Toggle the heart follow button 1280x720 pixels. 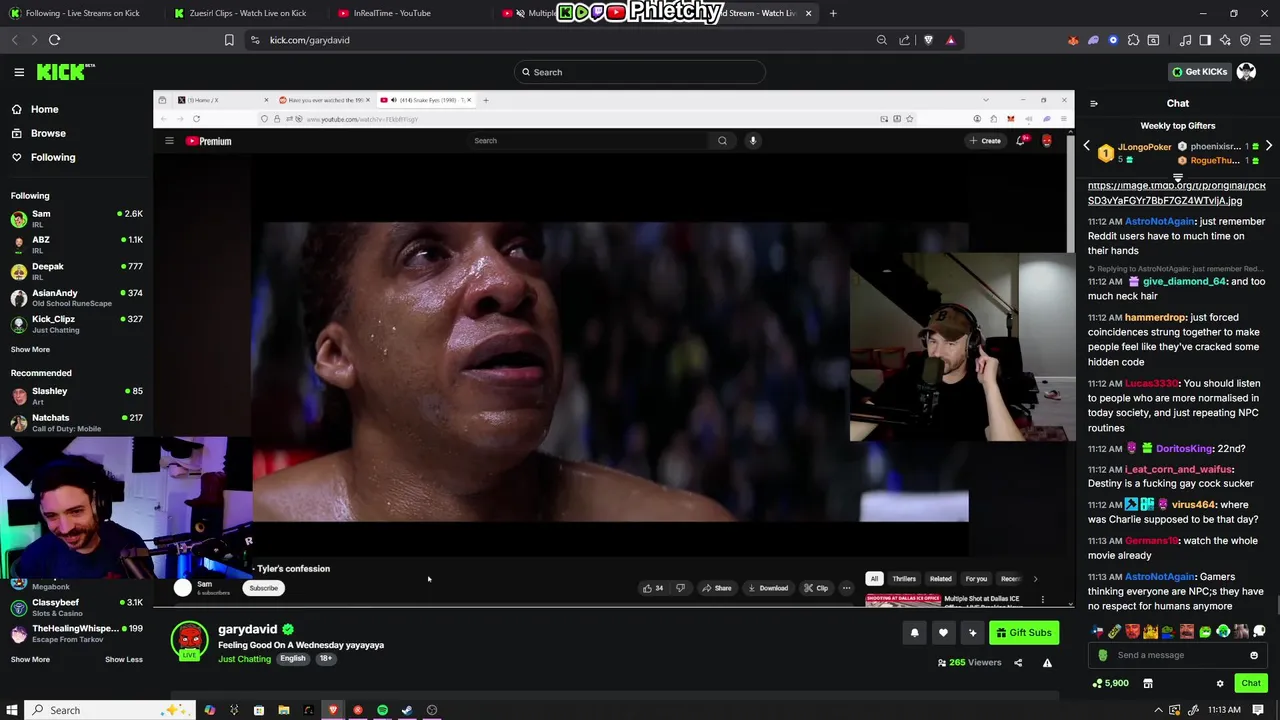tap(943, 632)
